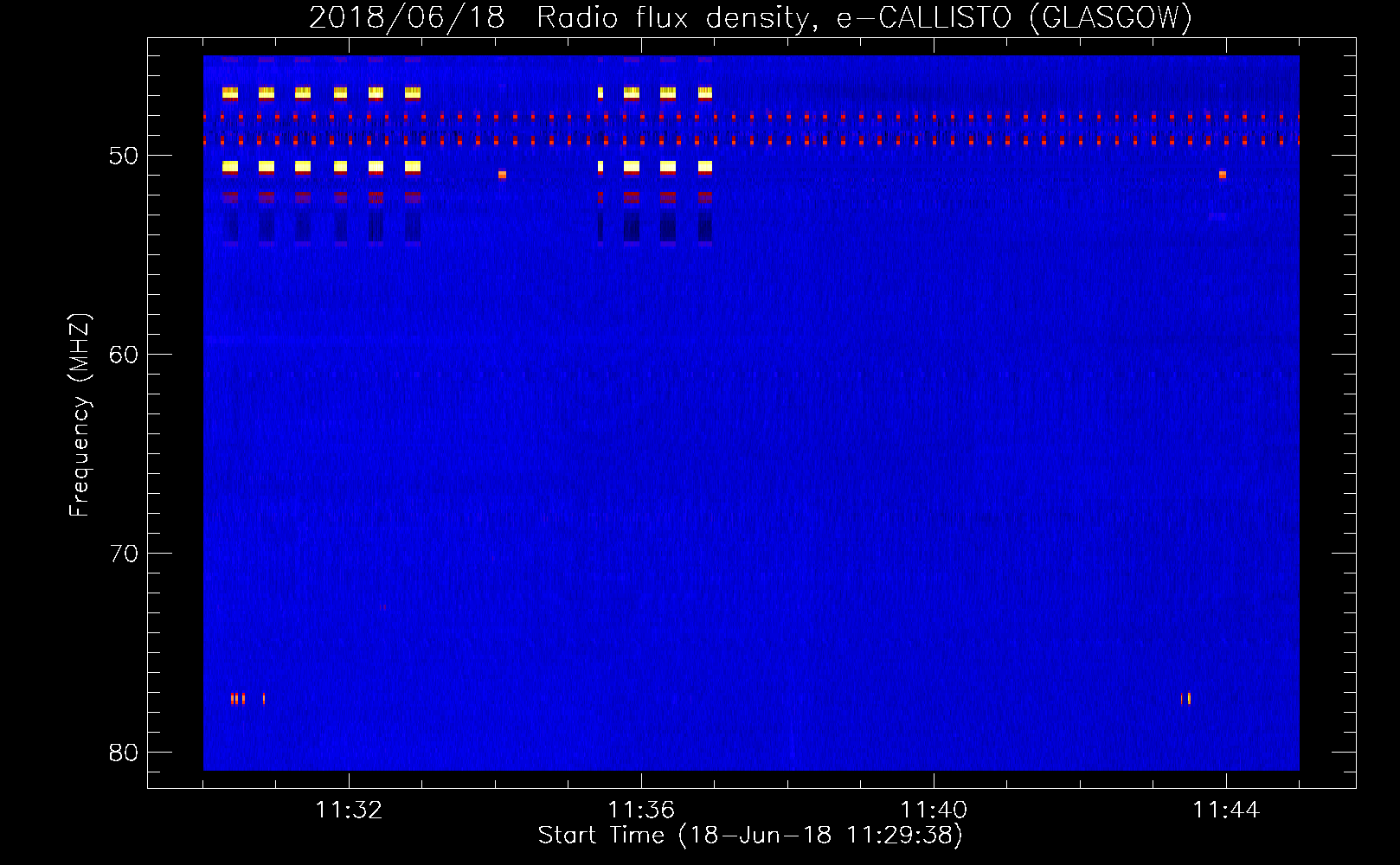Click the isolated orange spot near 11:34
The width and height of the screenshot is (1400, 865).
click(502, 175)
